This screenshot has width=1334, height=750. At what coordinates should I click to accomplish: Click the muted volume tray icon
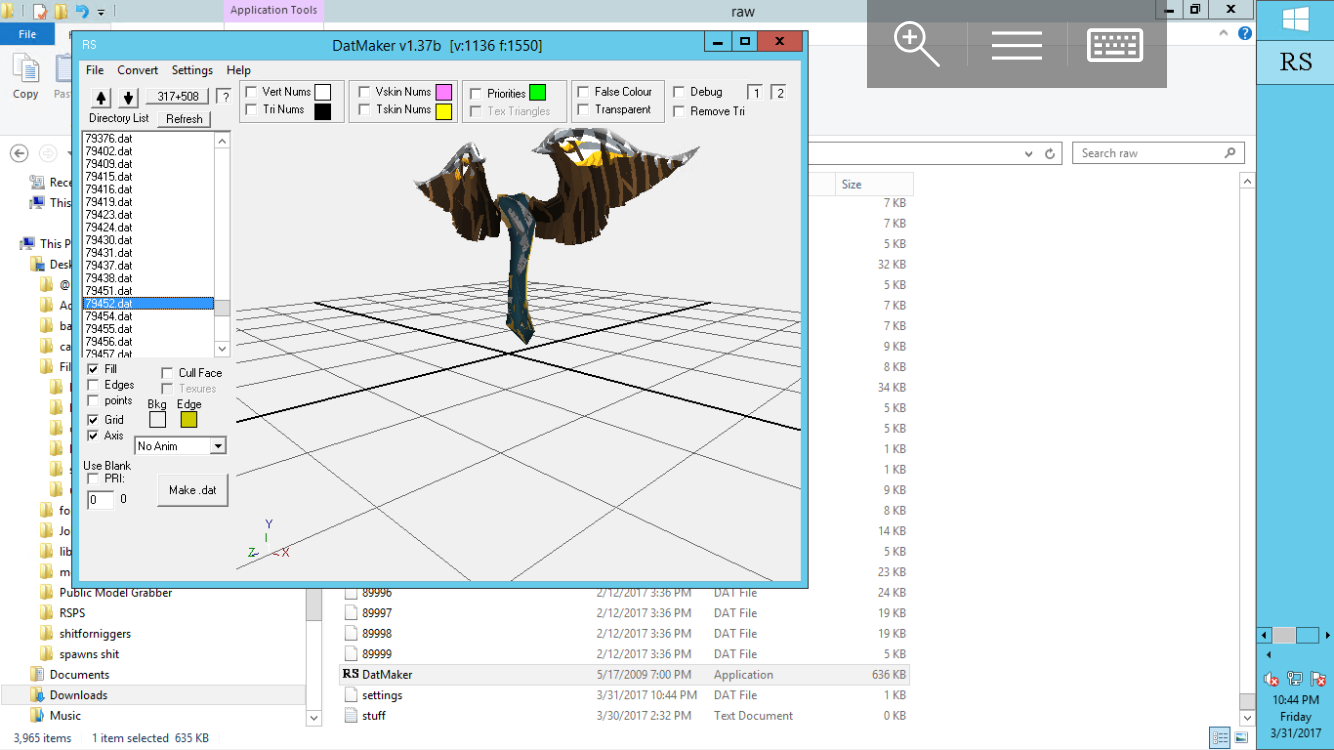tap(1271, 679)
